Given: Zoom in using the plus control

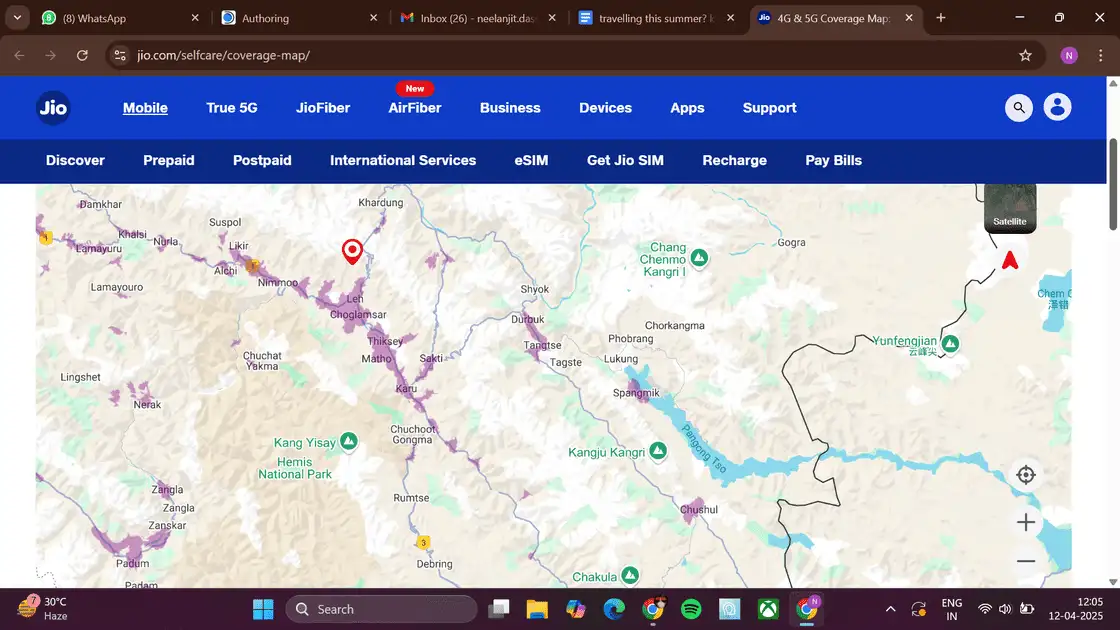Looking at the screenshot, I should 1025,521.
